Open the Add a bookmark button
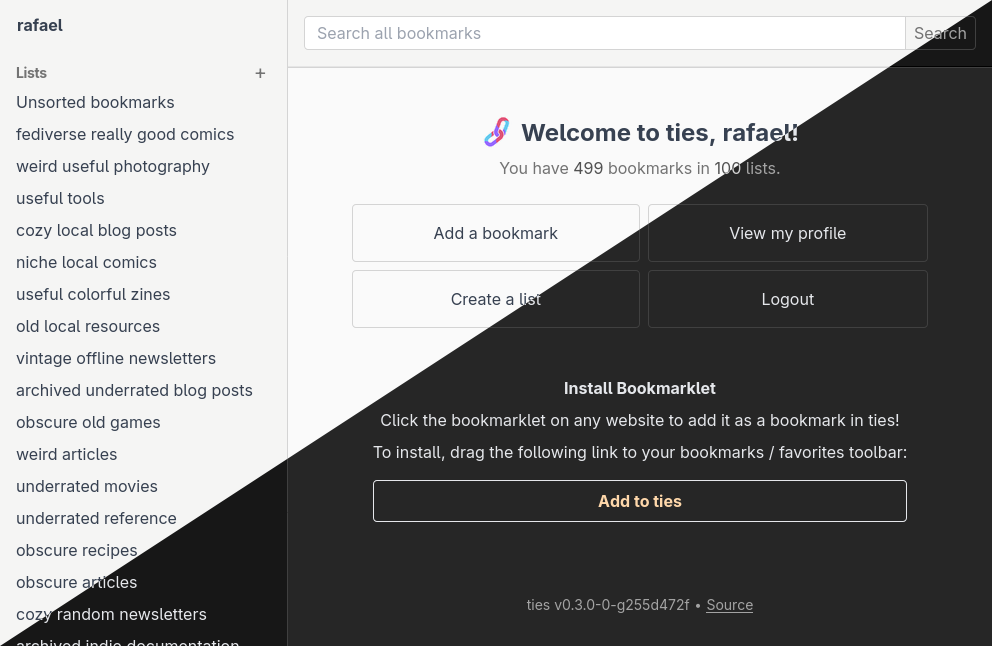 pyautogui.click(x=495, y=233)
